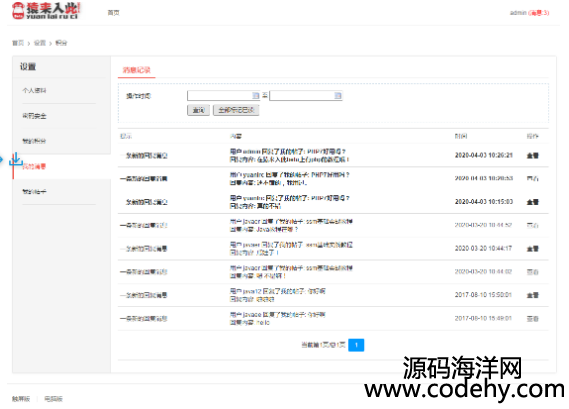Select the message records tab
Screen dimensions: 569x409
point(136,70)
